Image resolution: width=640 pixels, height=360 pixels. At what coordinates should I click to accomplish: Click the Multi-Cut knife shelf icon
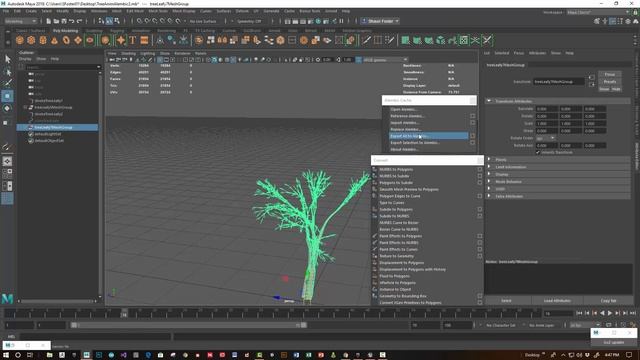[x=367, y=40]
